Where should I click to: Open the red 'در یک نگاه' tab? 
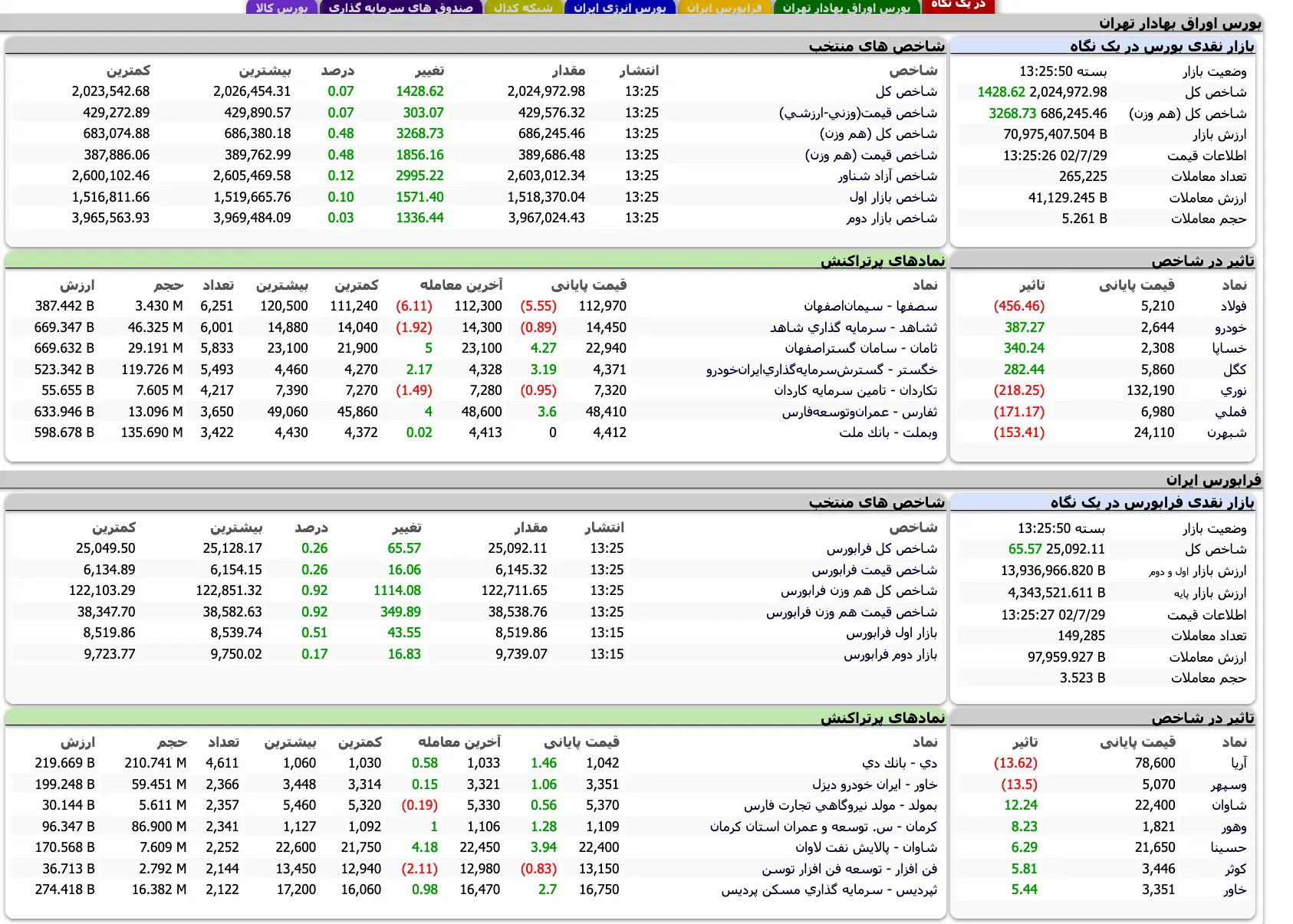pyautogui.click(x=958, y=5)
